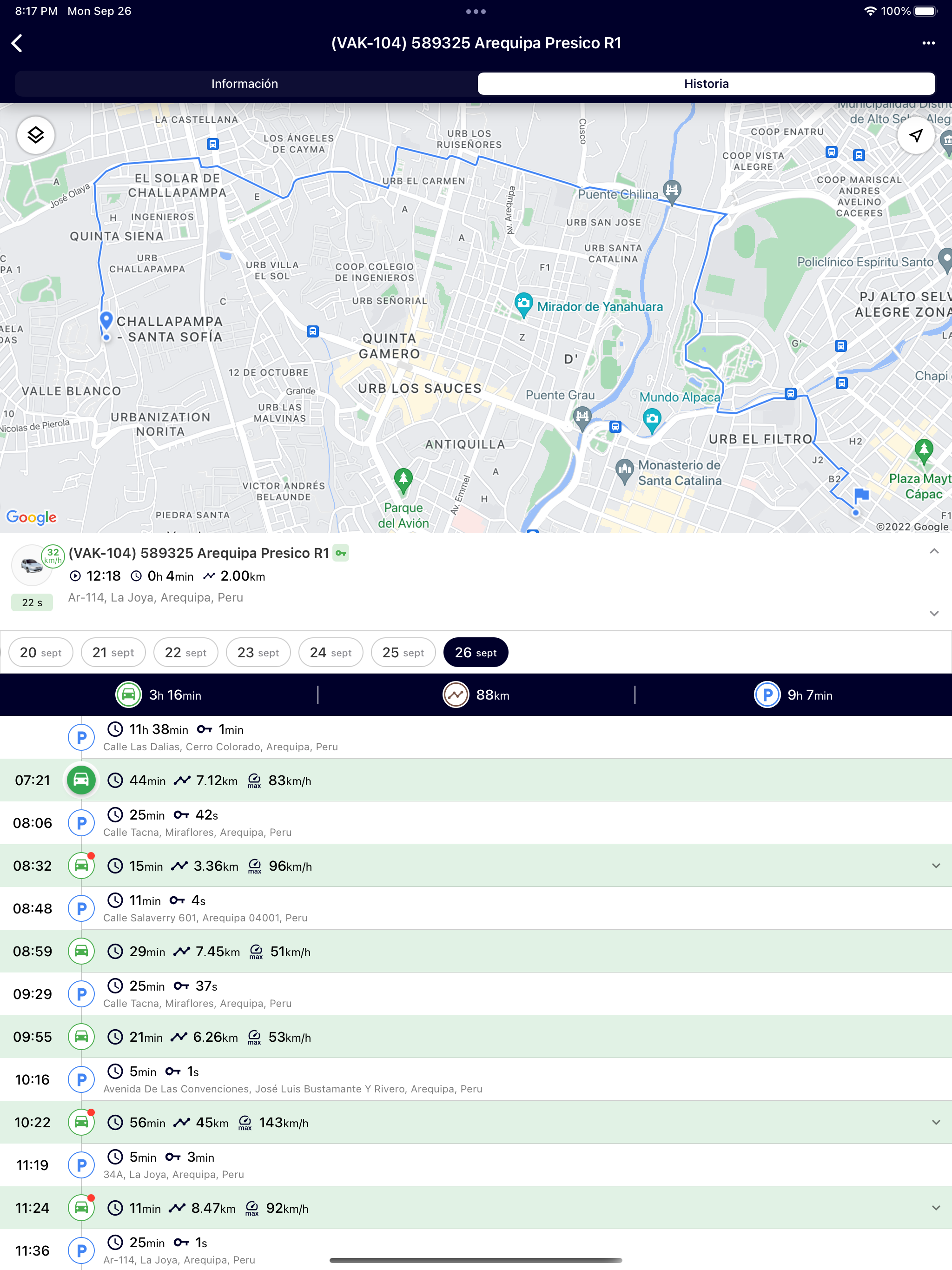The width and height of the screenshot is (952, 1270).
Task: Tap the Puente Grau bridge marker
Action: pos(582,418)
